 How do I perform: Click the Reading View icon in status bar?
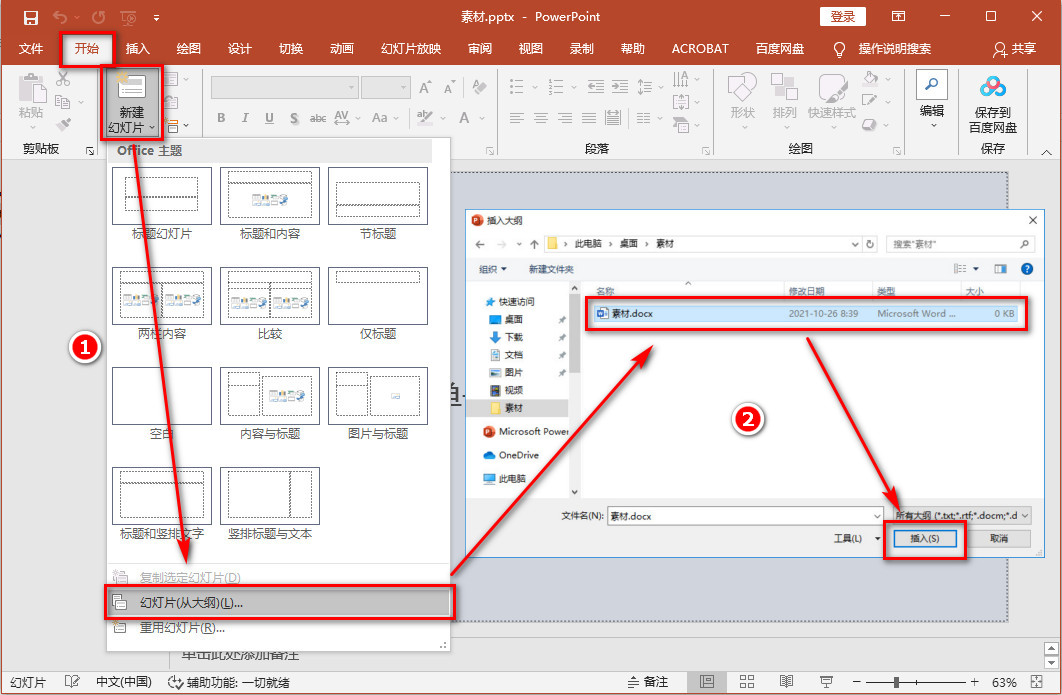[787, 681]
